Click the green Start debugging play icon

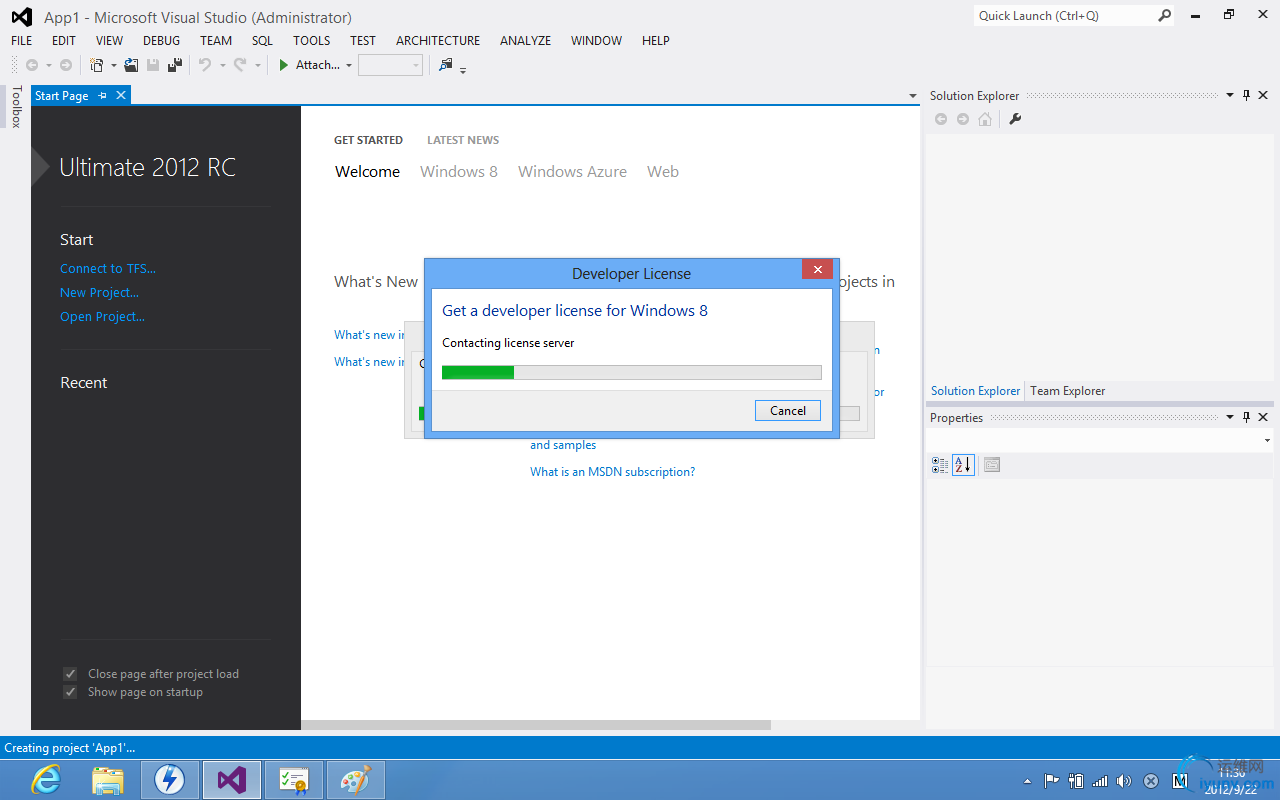coord(284,65)
